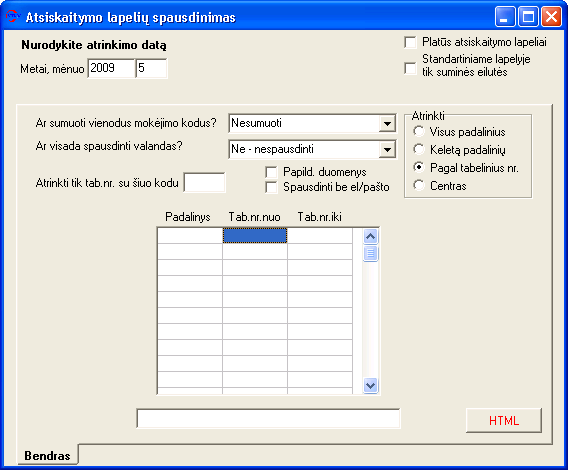This screenshot has width=568, height=470.
Task: Click the year field showing 2009
Action: point(111,68)
